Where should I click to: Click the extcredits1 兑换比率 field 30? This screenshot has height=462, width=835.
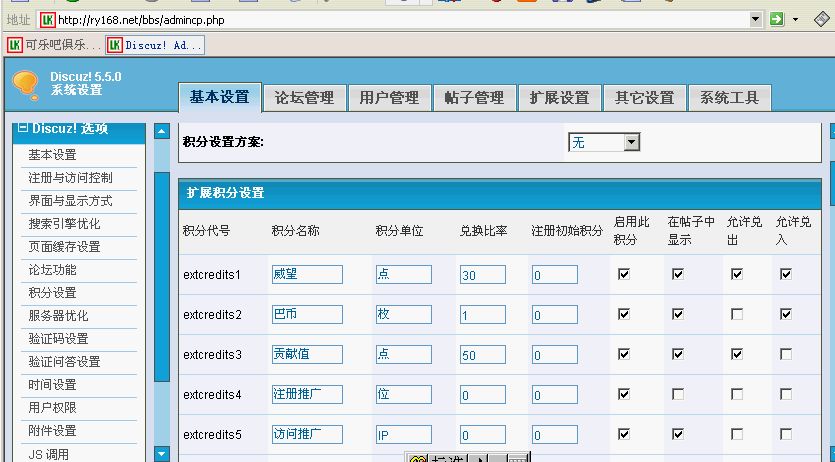pos(482,275)
